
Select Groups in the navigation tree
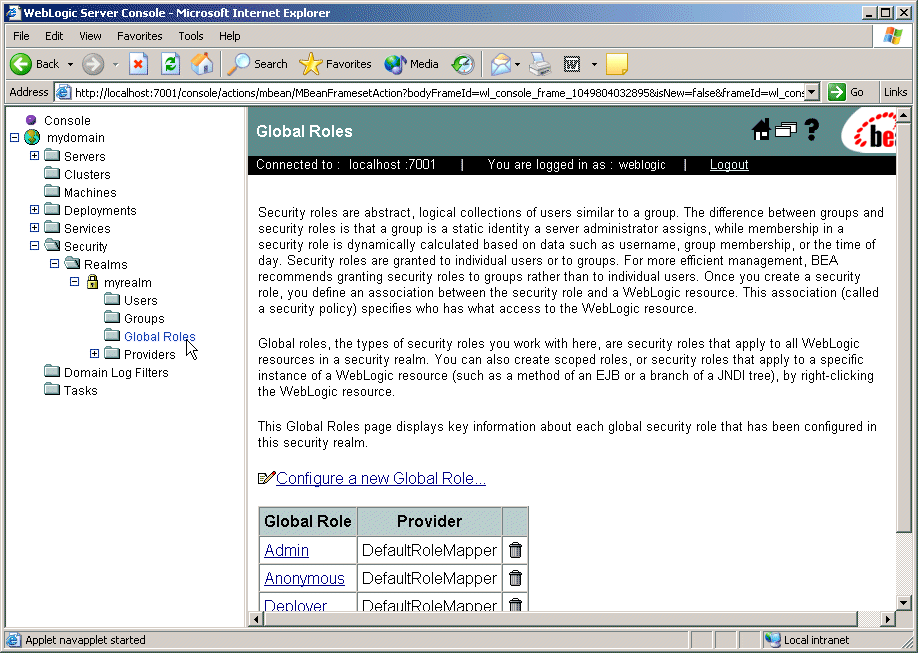[x=144, y=319]
